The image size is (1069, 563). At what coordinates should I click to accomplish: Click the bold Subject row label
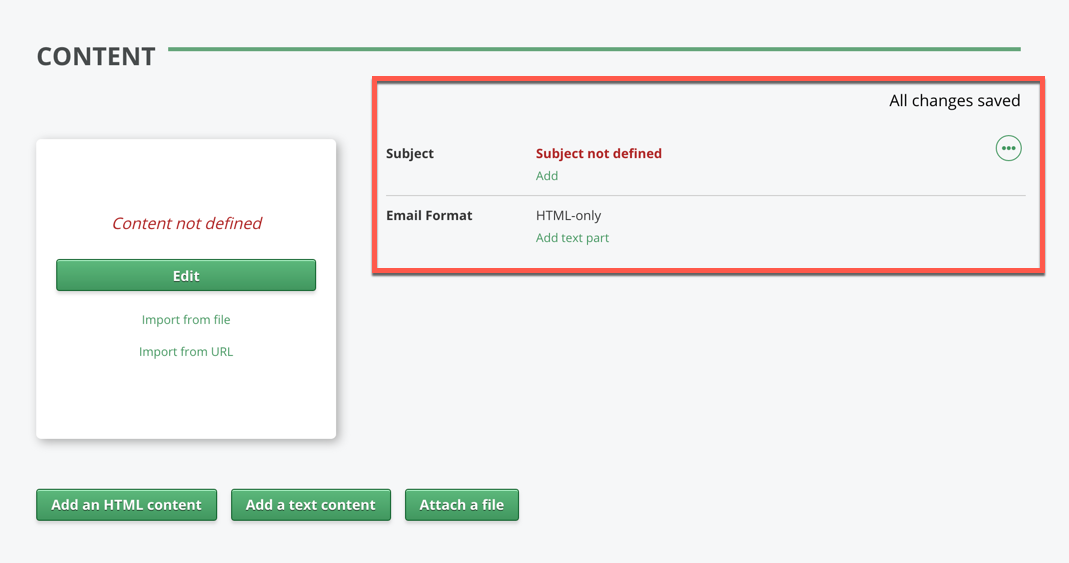click(x=410, y=154)
